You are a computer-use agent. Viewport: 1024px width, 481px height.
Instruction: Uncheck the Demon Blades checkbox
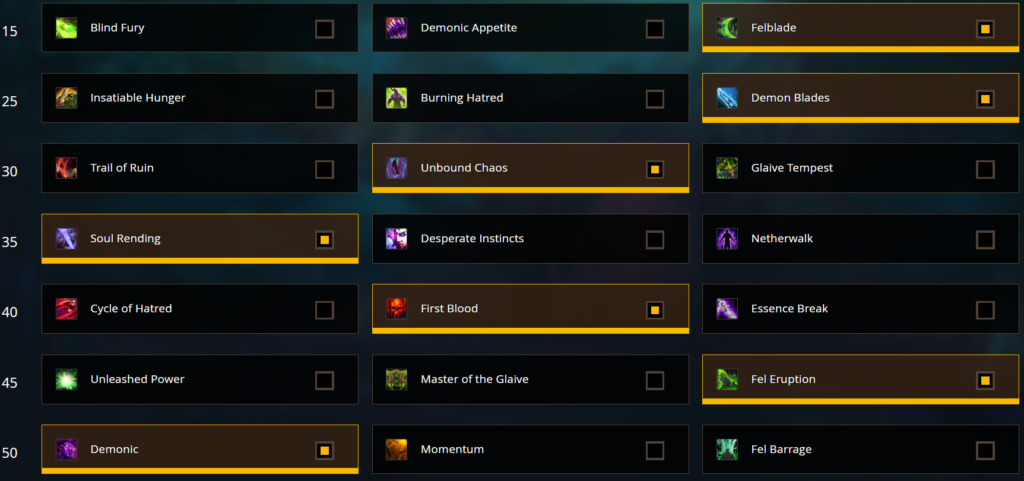985,99
